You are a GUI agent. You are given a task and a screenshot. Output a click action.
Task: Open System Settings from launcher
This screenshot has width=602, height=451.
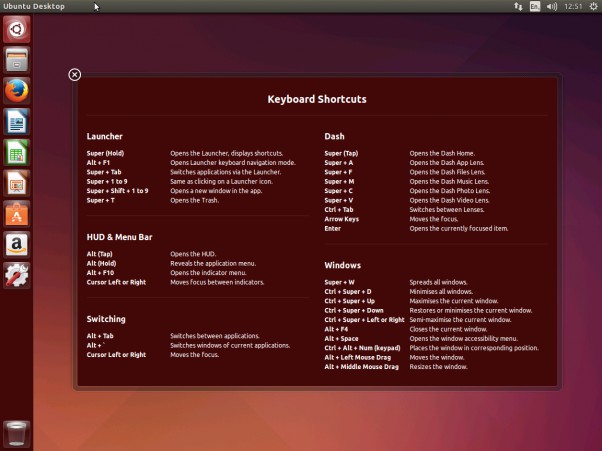pyautogui.click(x=17, y=275)
